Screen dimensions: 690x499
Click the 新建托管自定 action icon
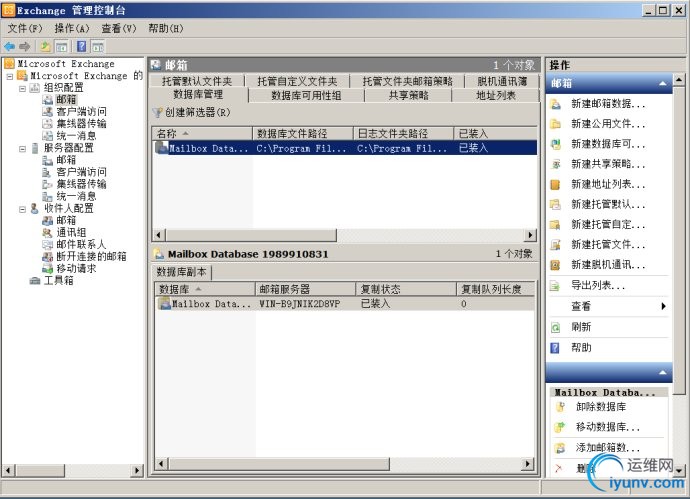[556, 224]
